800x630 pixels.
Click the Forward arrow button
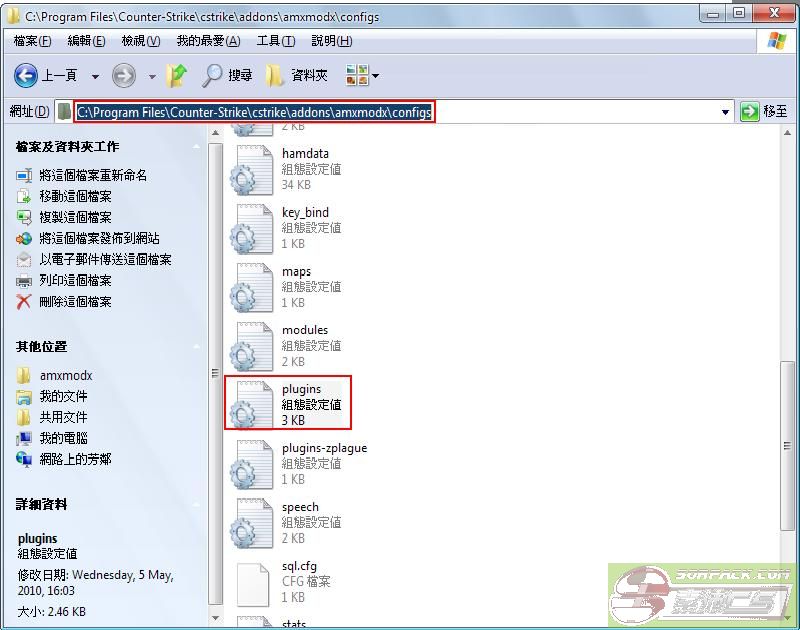[124, 75]
